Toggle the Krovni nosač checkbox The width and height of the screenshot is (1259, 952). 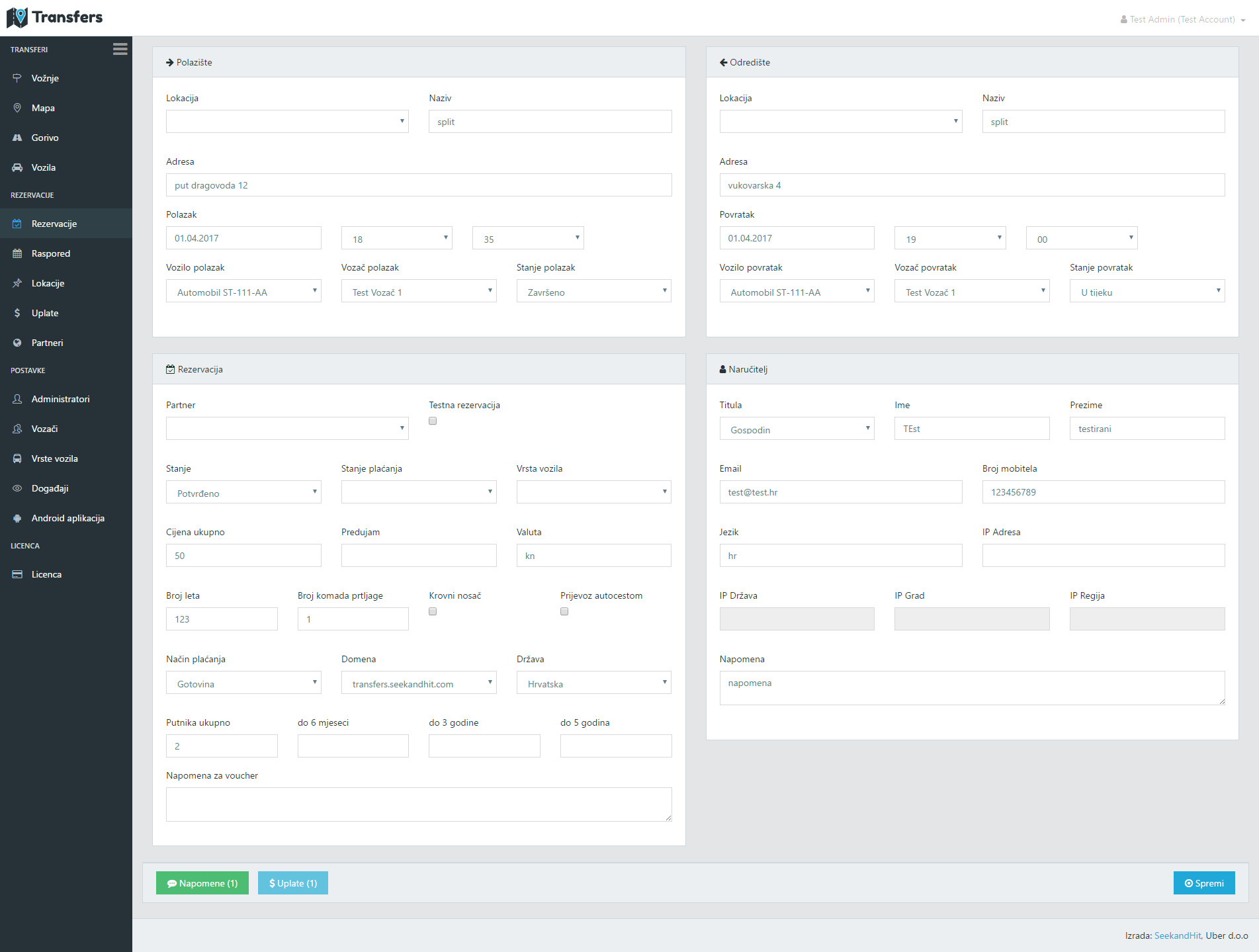pos(433,611)
